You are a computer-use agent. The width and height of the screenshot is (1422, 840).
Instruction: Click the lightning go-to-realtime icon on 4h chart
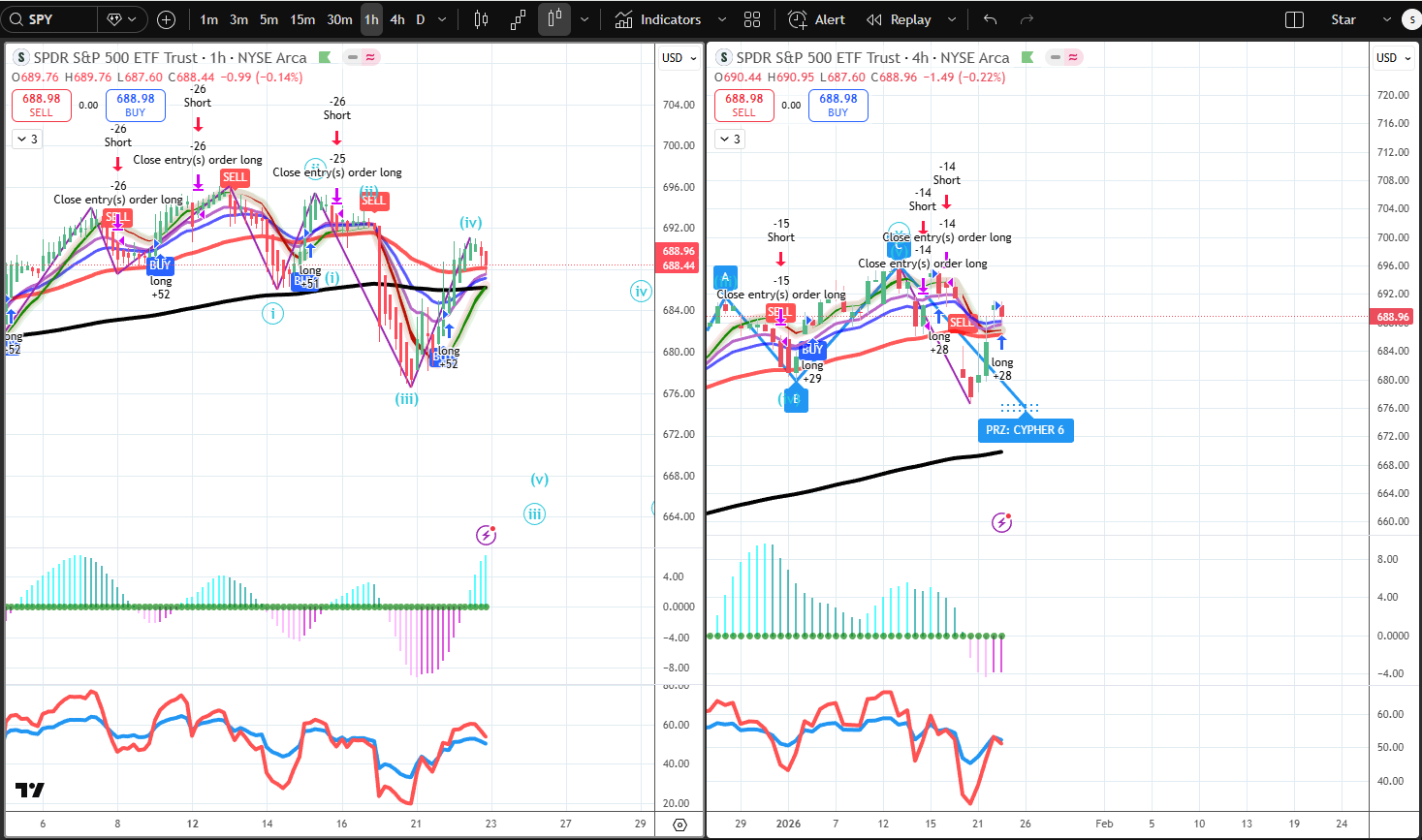(x=1002, y=523)
